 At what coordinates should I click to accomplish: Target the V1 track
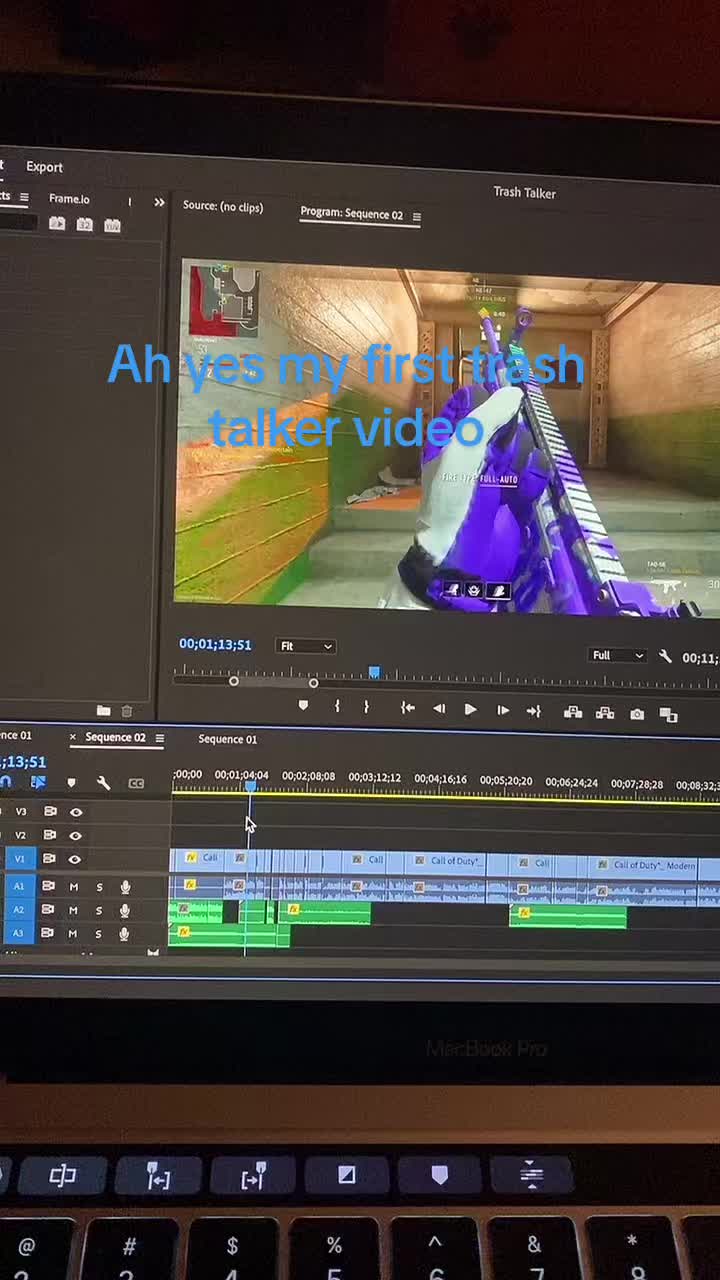tap(19, 858)
